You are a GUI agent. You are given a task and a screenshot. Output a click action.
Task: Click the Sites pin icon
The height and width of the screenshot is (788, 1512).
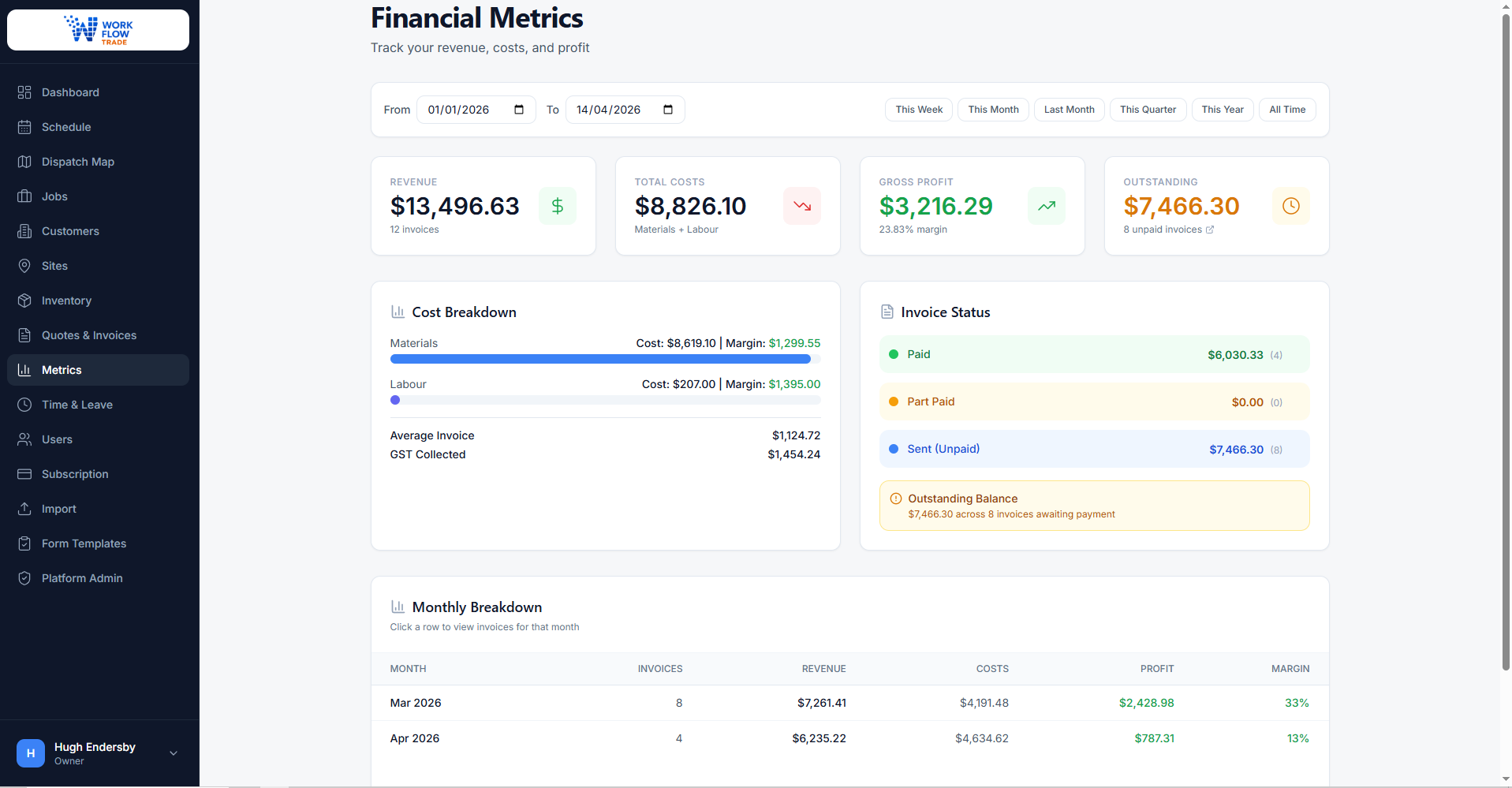tap(24, 266)
